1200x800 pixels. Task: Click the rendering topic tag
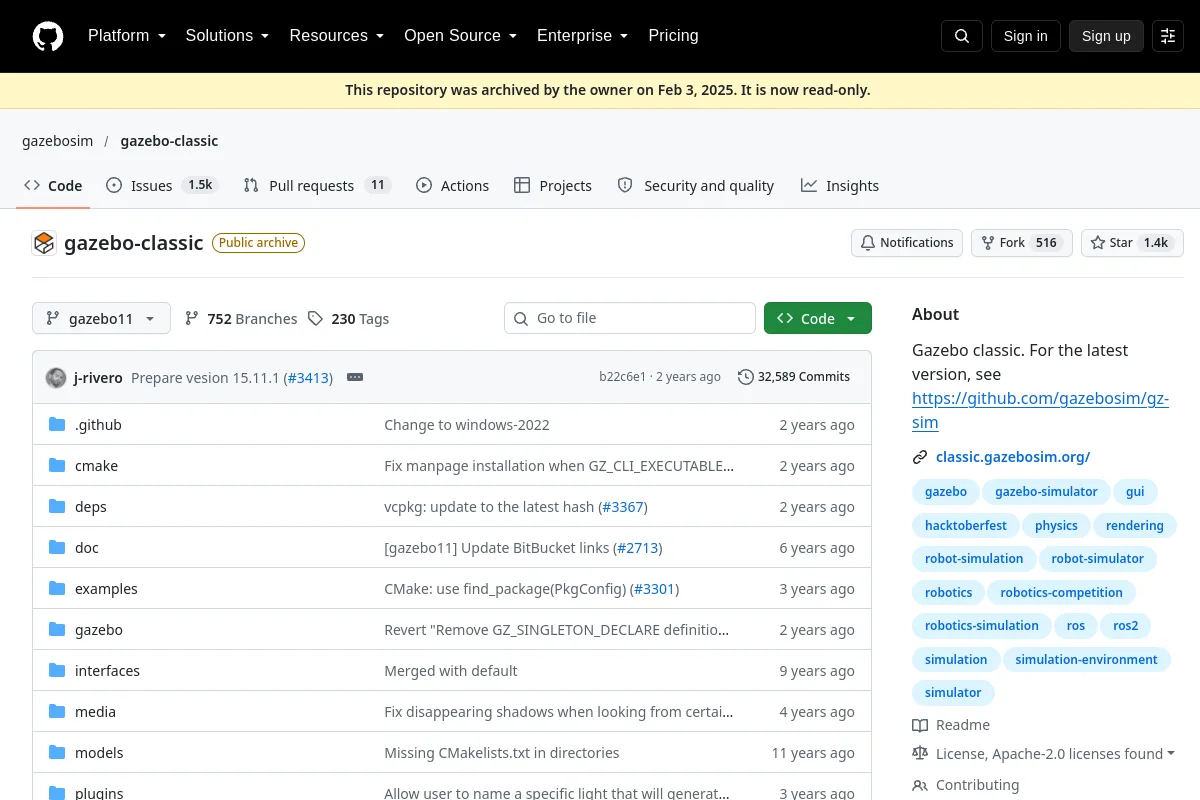click(1135, 525)
